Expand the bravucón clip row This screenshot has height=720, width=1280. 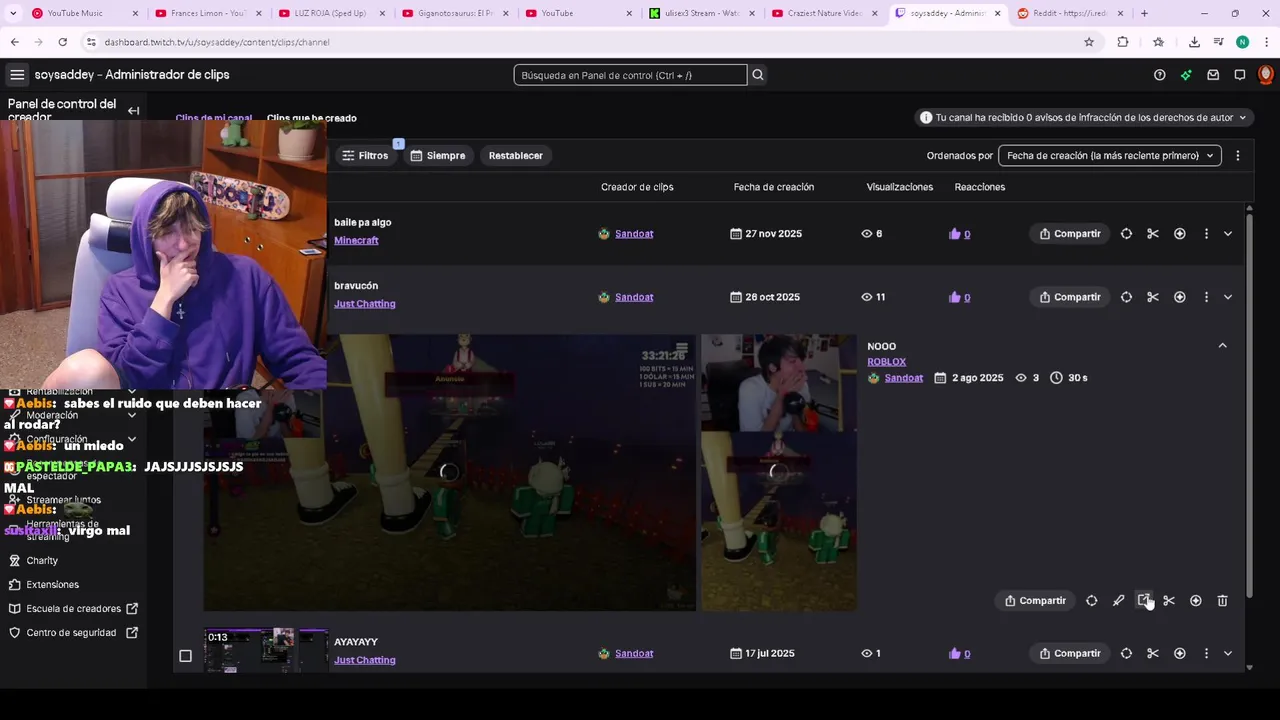click(1228, 297)
